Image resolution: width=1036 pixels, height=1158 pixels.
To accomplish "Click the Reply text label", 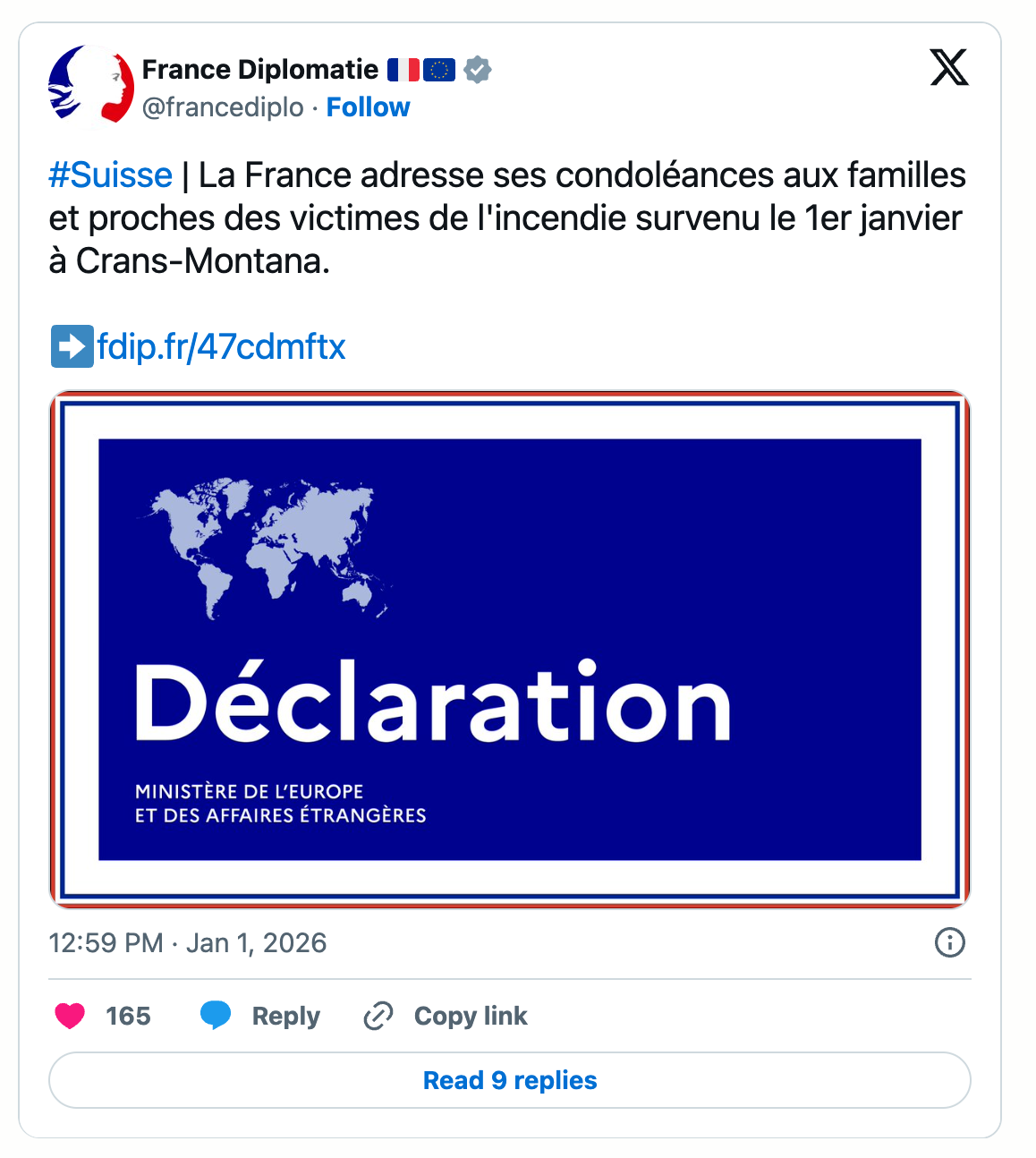I will pos(285,1017).
